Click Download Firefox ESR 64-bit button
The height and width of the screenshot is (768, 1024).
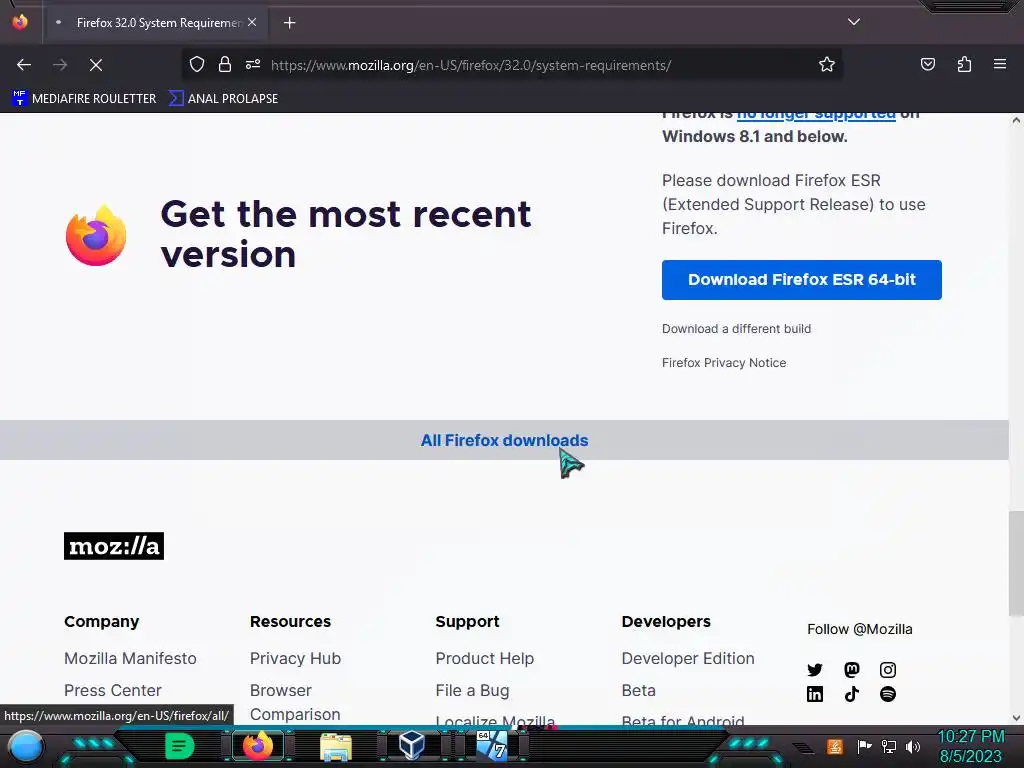pos(801,280)
